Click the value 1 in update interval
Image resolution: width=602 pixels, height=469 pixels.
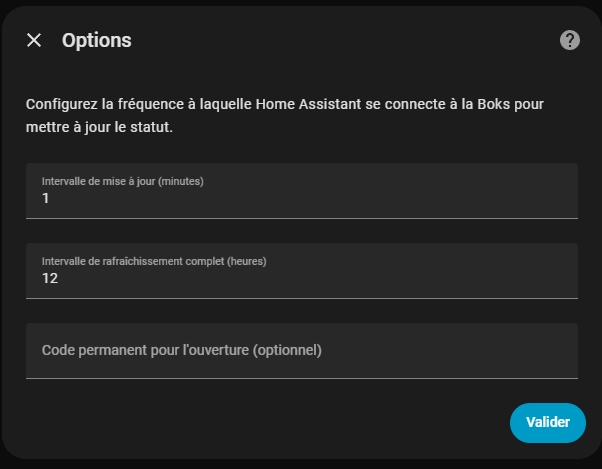(46, 199)
